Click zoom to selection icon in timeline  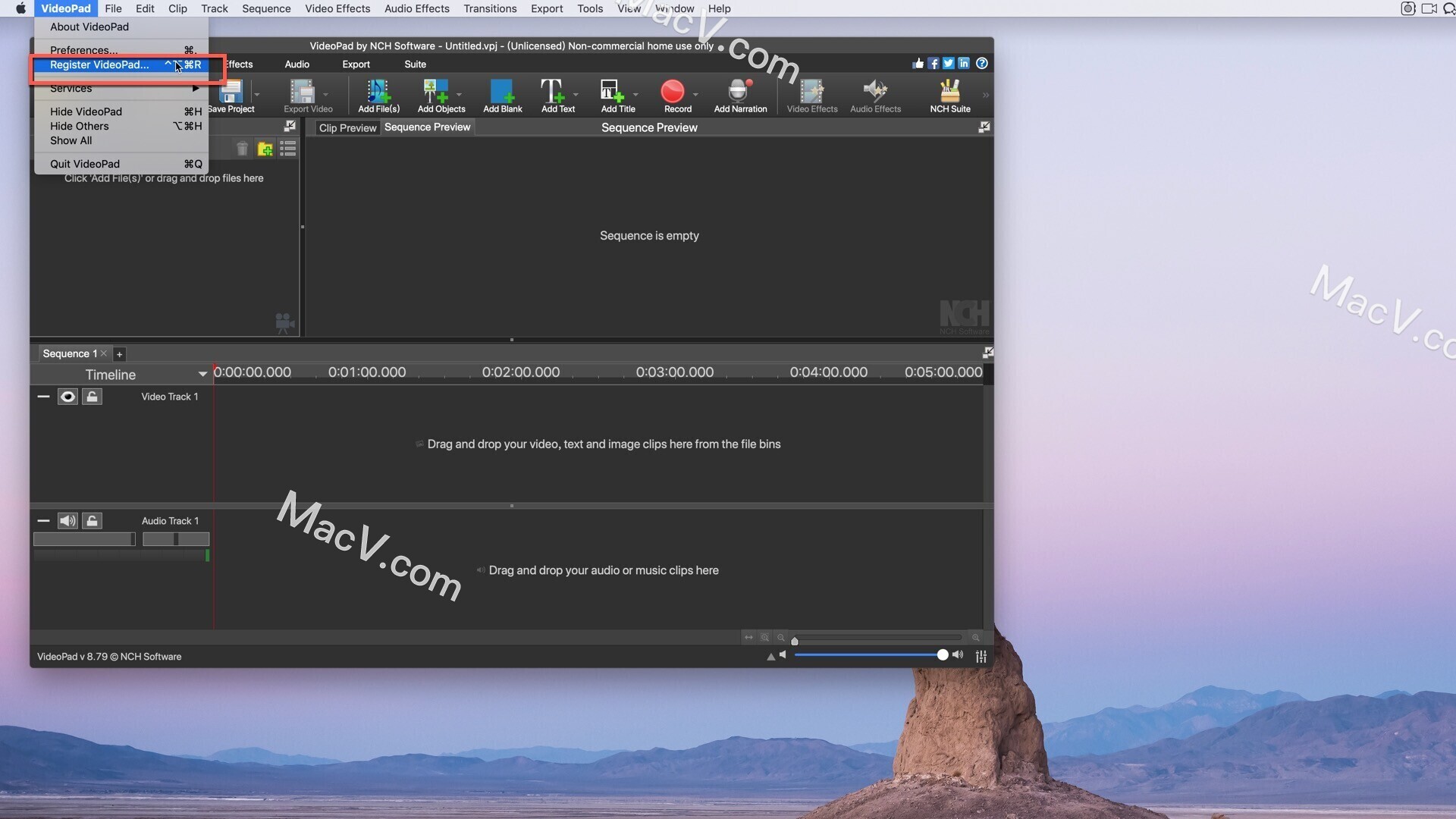pos(765,638)
